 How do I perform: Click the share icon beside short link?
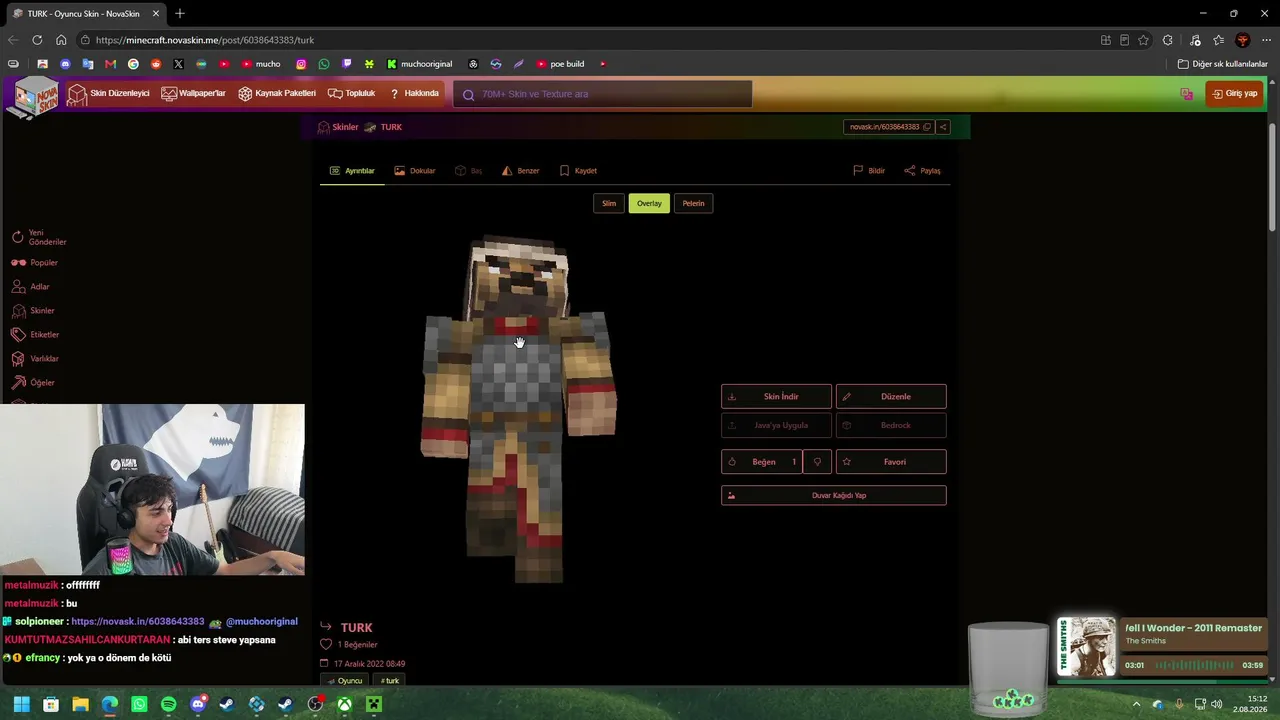point(942,127)
